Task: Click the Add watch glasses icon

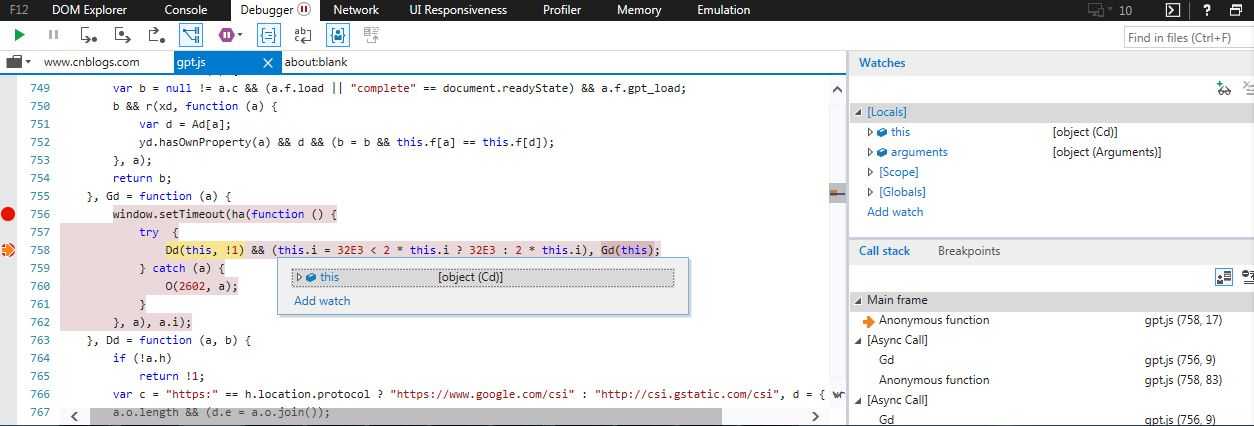Action: 1223,89
